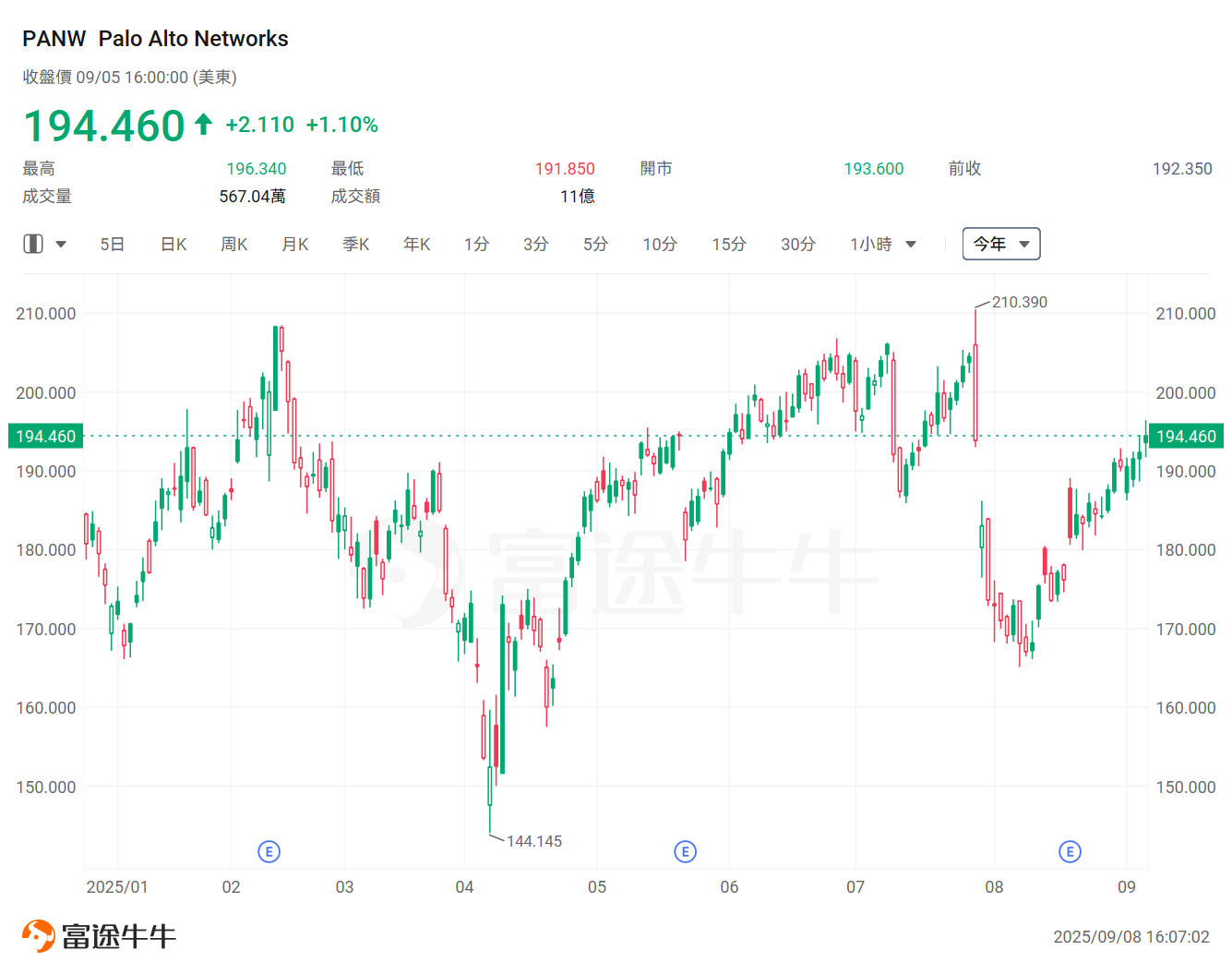This screenshot has width=1232, height=974.
Task: Expand the 1小時 interval dropdown
Action: click(x=883, y=245)
